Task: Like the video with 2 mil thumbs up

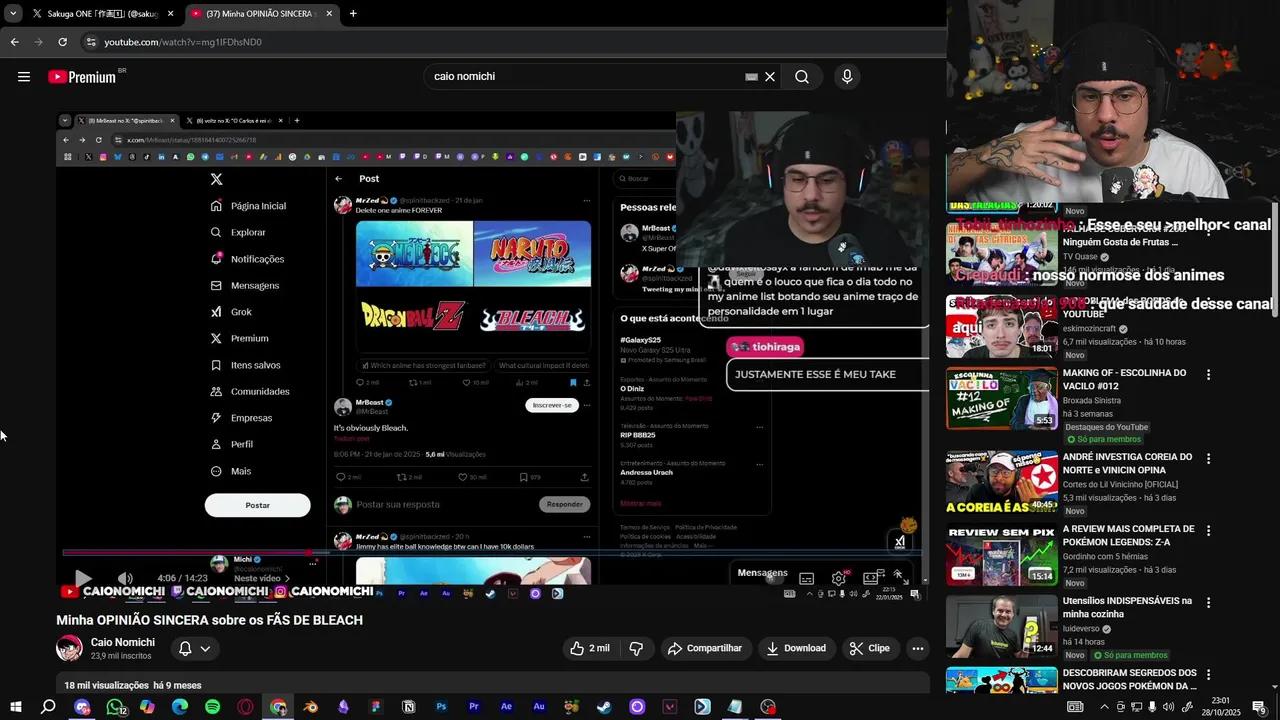Action: click(x=590, y=648)
